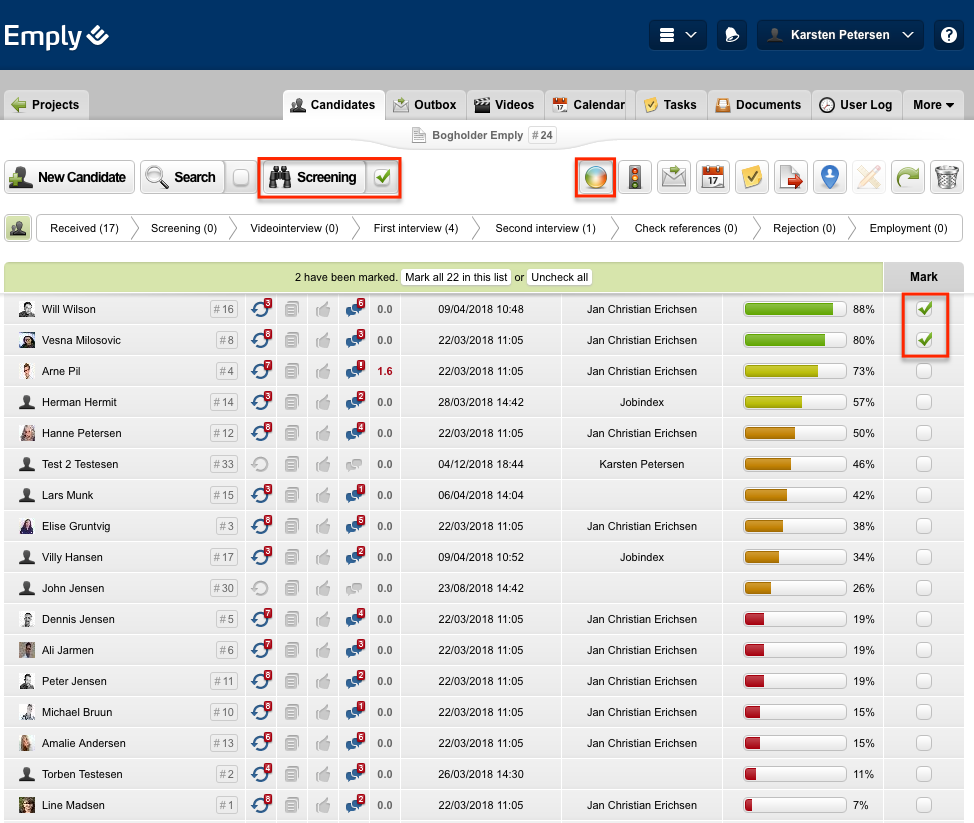Click the envelope send-mail toolbar icon
The height and width of the screenshot is (823, 974).
[675, 178]
